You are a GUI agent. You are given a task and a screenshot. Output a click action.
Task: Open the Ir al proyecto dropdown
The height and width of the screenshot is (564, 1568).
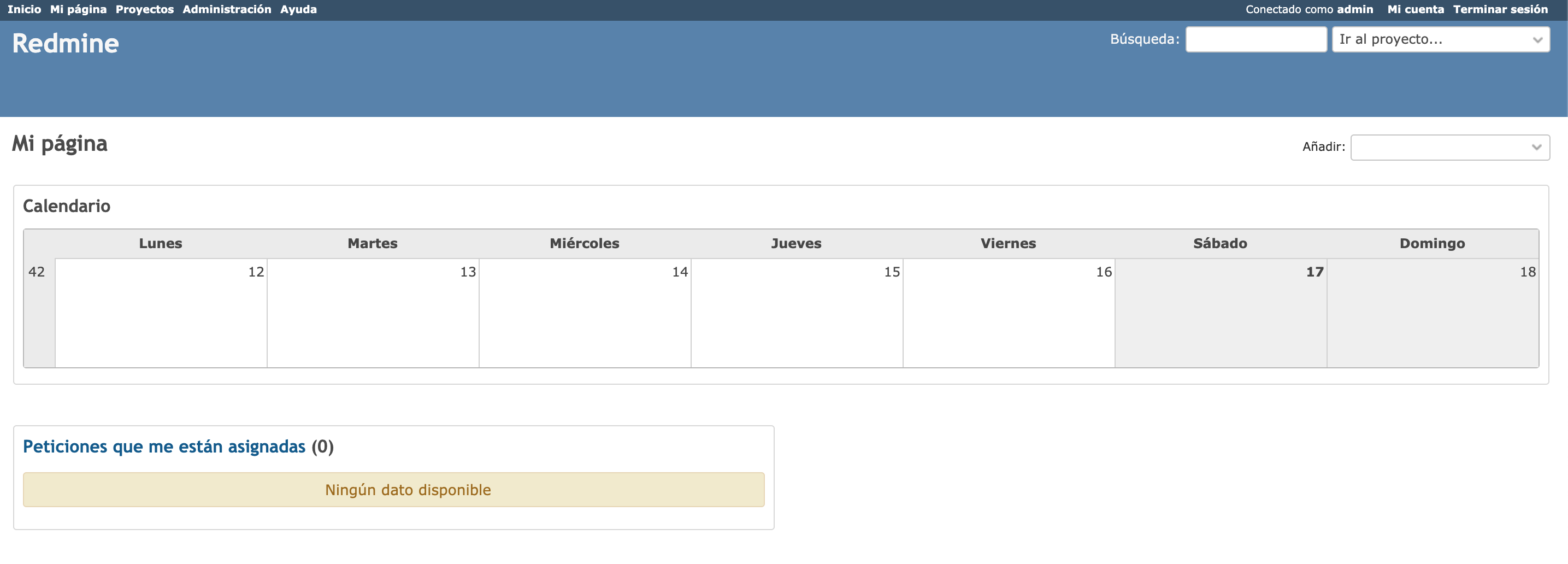[1441, 39]
